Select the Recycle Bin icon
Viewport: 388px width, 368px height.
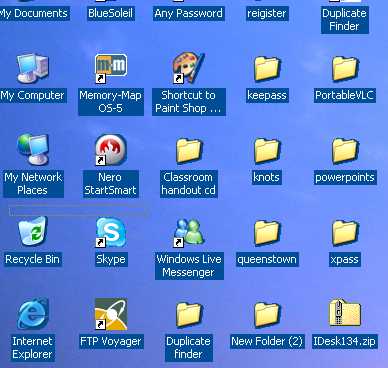click(33, 232)
